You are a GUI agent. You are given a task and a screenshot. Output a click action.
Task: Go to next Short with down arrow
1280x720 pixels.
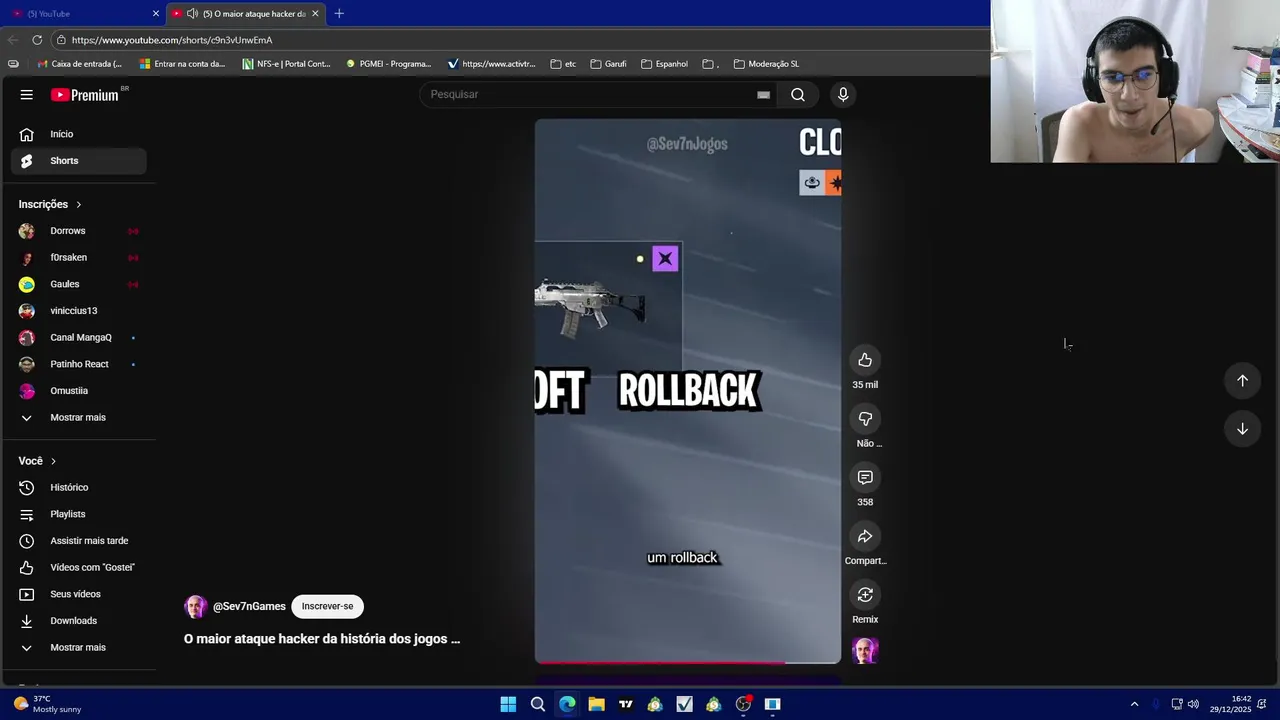click(x=1242, y=428)
